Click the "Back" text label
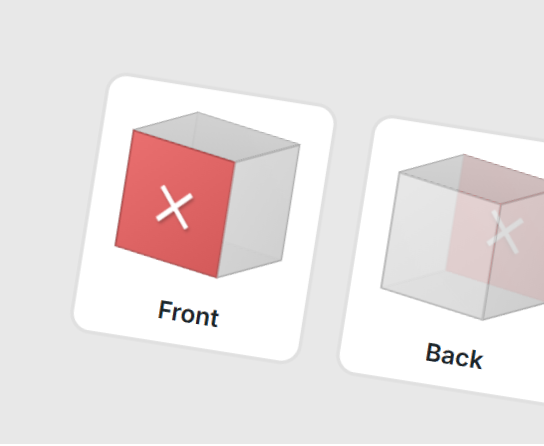 pyautogui.click(x=454, y=356)
